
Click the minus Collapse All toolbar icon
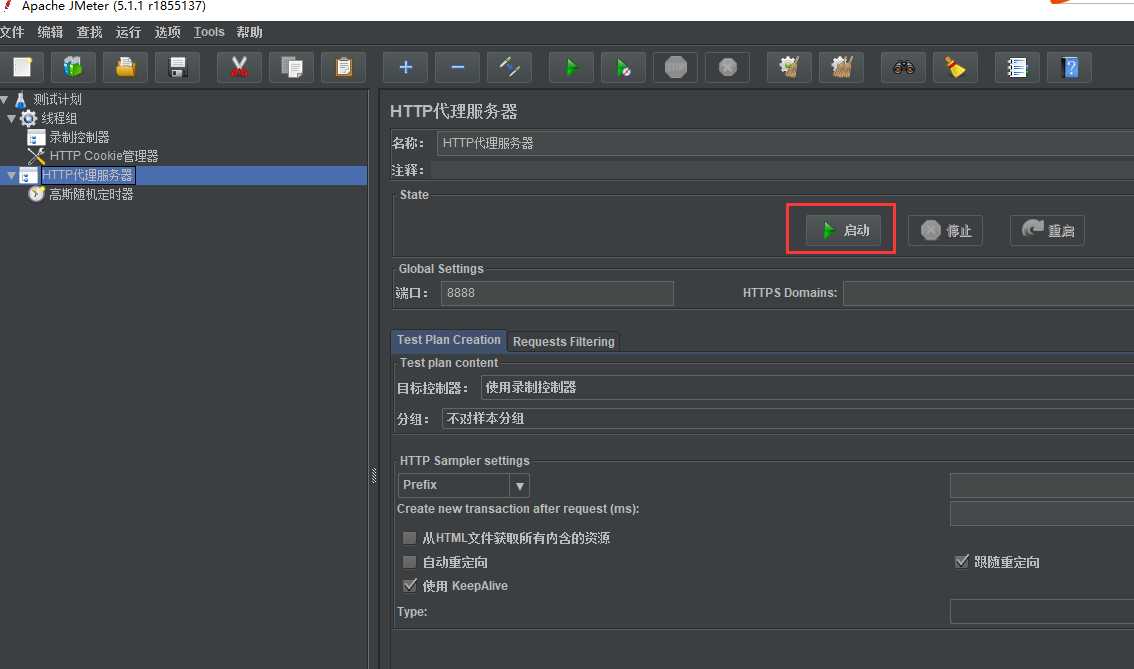pos(457,67)
